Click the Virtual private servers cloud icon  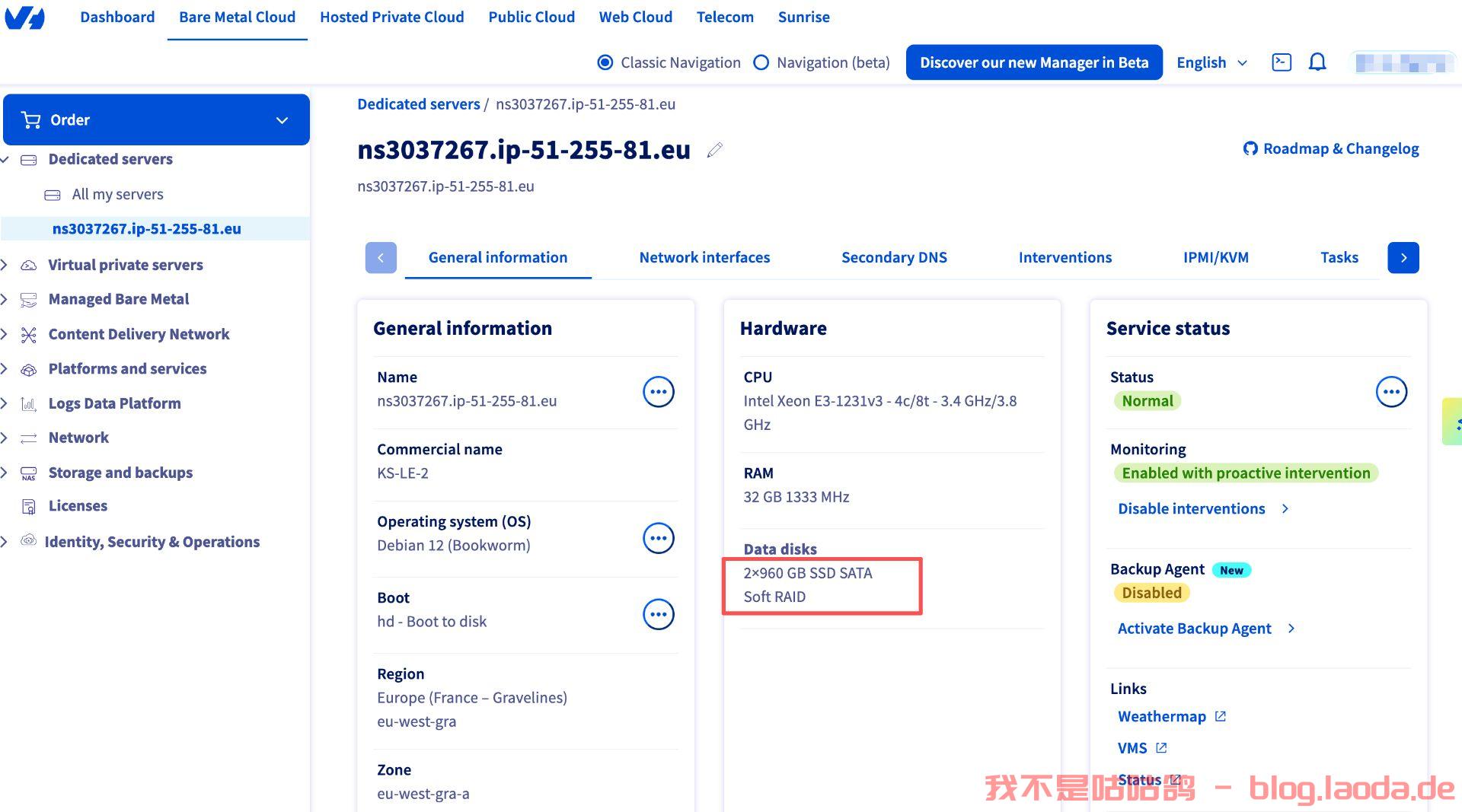click(28, 265)
